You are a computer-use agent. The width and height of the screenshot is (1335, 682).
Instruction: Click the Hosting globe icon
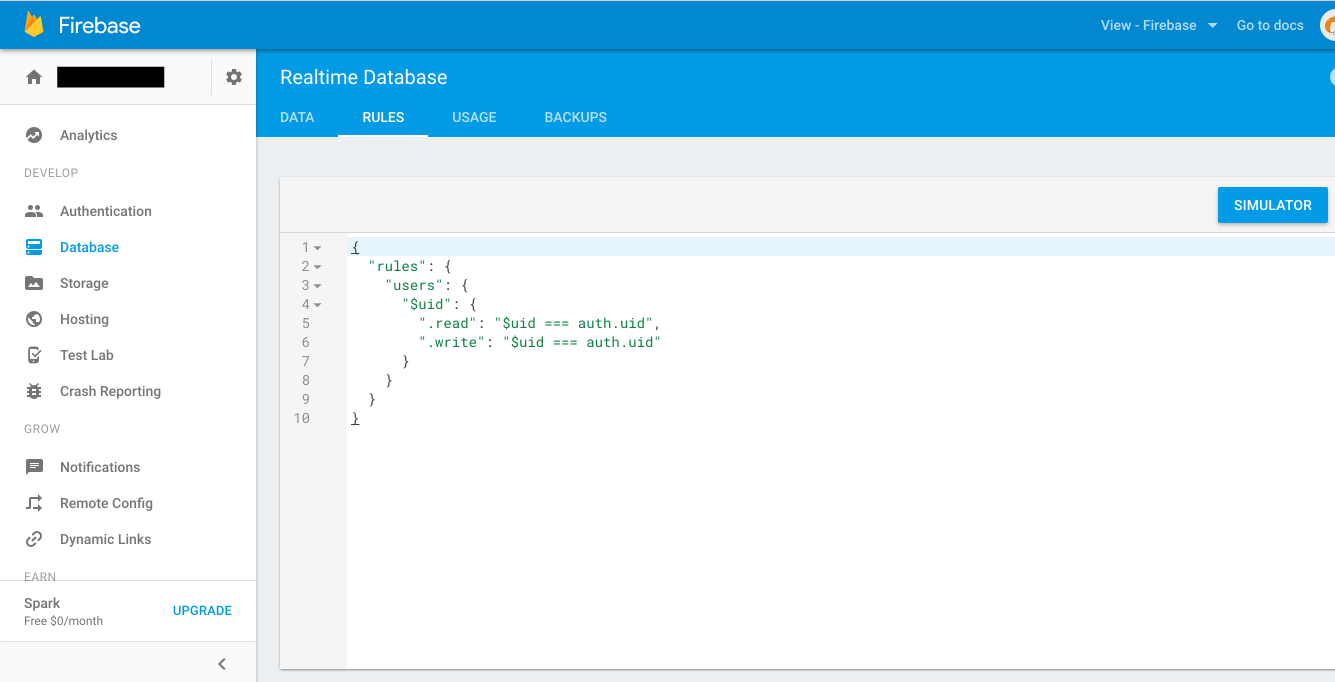point(34,319)
